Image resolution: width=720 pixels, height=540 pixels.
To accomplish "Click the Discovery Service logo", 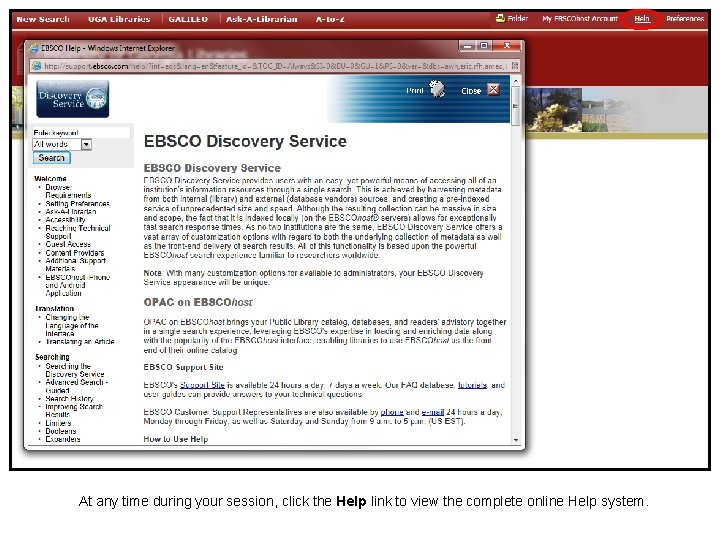I will [x=73, y=99].
